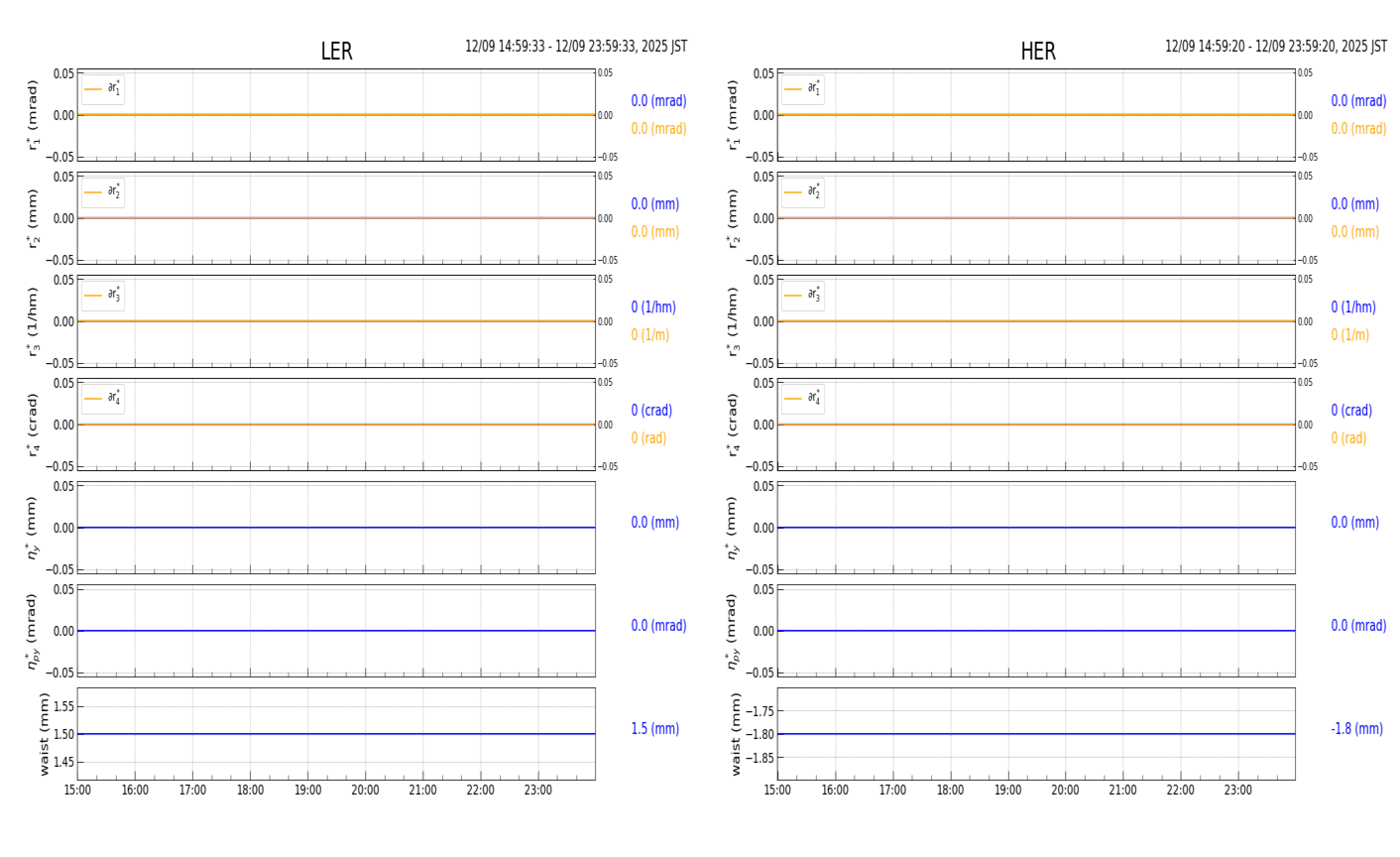Click the blue 0 (1/hm) value in HER
Viewport: 1400px width, 857px height.
[1352, 307]
